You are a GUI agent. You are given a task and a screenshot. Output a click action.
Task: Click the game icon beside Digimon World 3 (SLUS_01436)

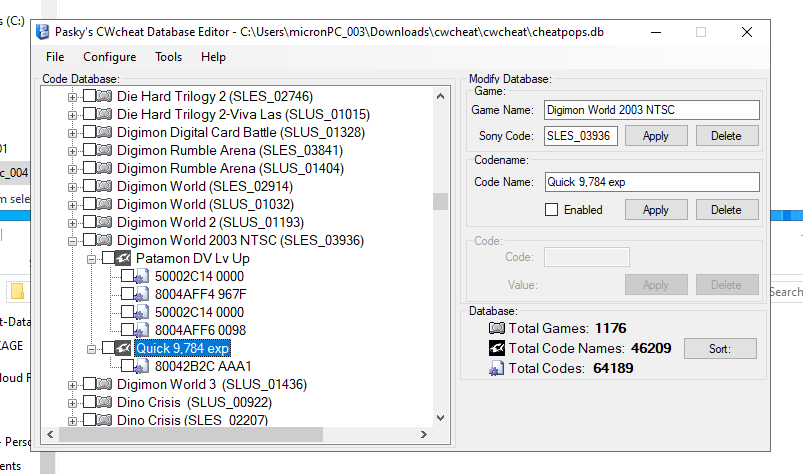(x=105, y=384)
